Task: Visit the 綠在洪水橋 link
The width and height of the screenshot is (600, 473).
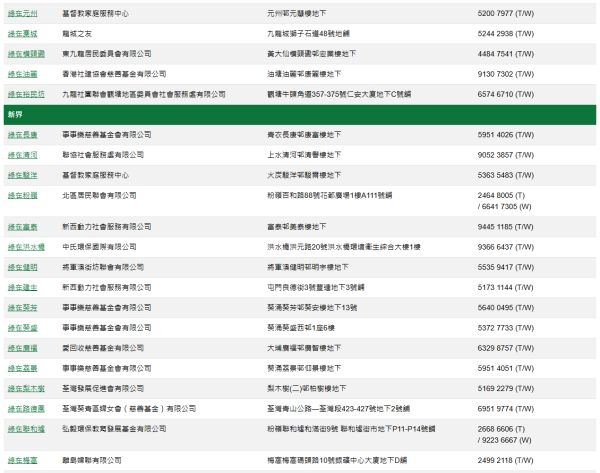Action: point(26,247)
